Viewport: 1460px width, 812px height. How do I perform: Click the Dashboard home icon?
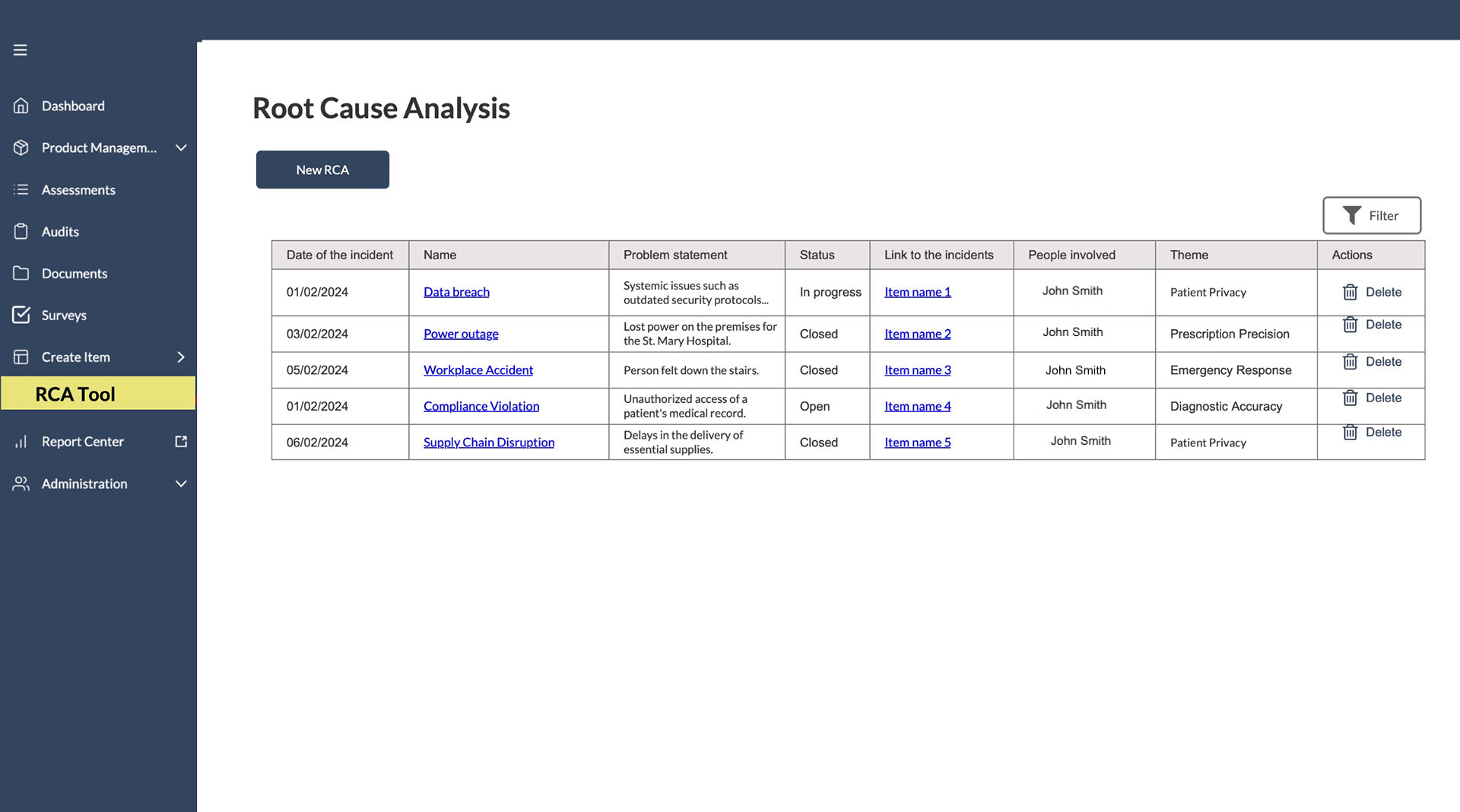(21, 106)
